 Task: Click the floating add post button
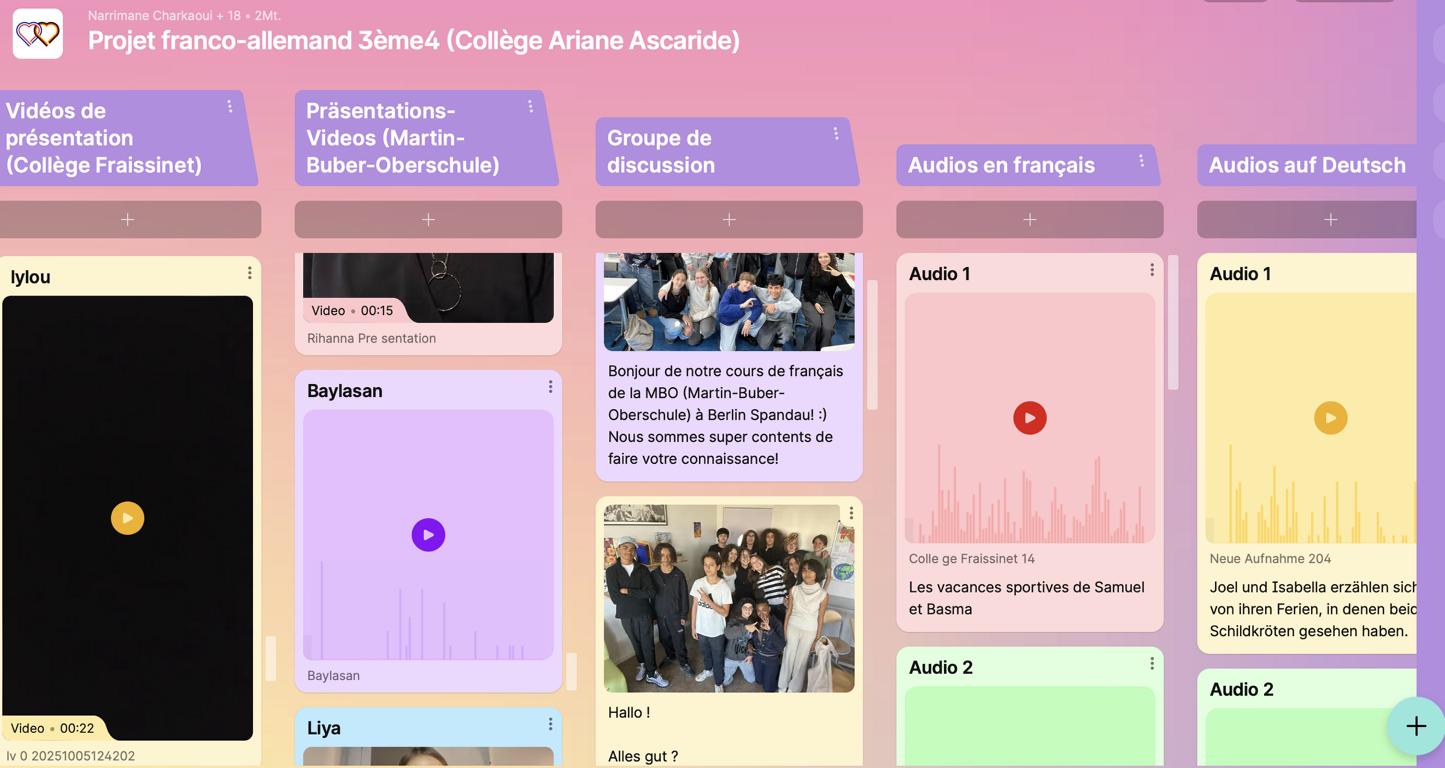[x=1415, y=727]
